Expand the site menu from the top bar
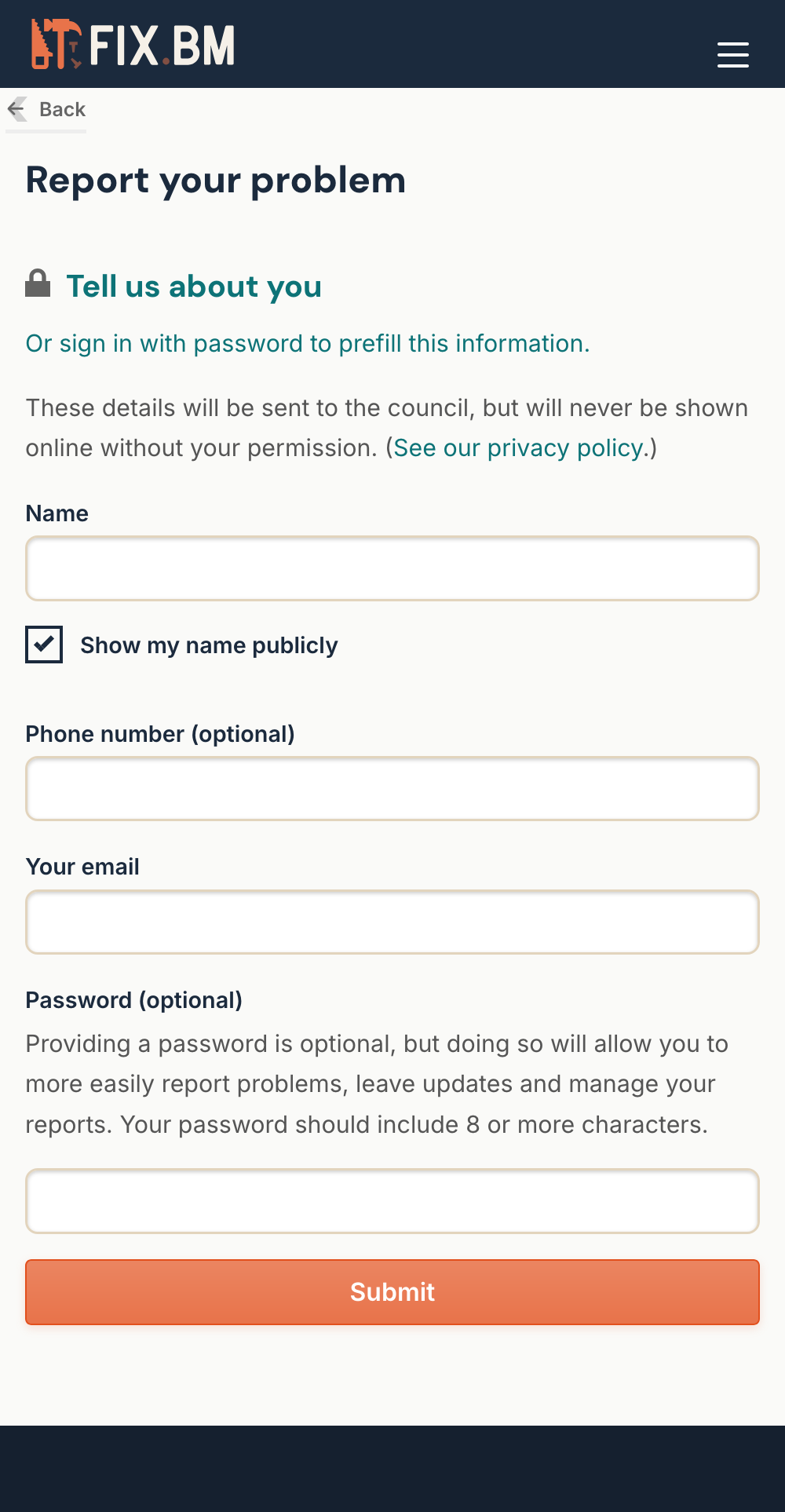The width and height of the screenshot is (785, 1512). [x=732, y=55]
